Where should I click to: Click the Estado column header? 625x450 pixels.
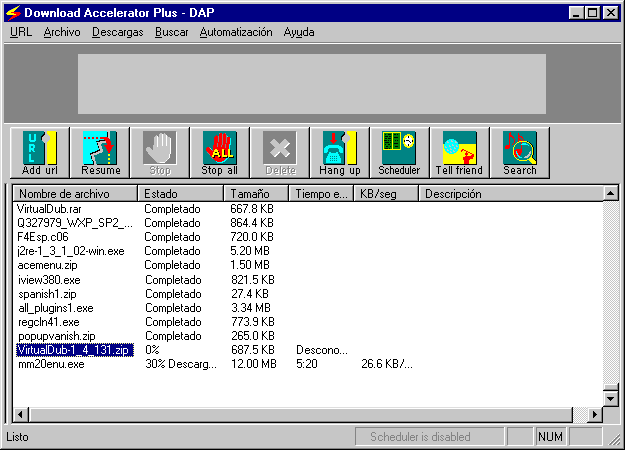(x=181, y=193)
